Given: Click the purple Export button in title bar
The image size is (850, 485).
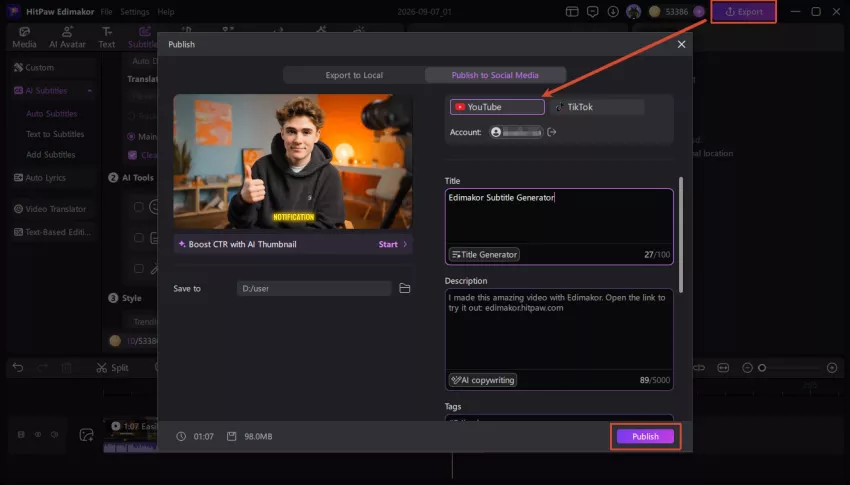Looking at the screenshot, I should pos(744,11).
